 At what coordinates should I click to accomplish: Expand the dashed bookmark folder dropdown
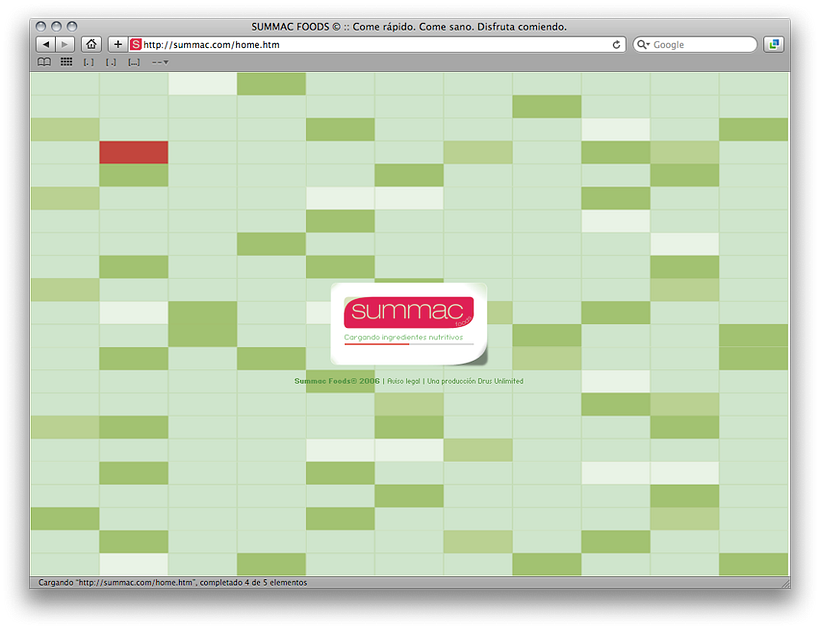(160, 62)
